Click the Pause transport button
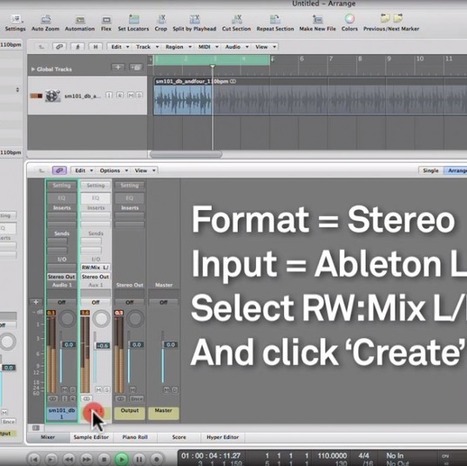The image size is (467, 466). click(139, 459)
